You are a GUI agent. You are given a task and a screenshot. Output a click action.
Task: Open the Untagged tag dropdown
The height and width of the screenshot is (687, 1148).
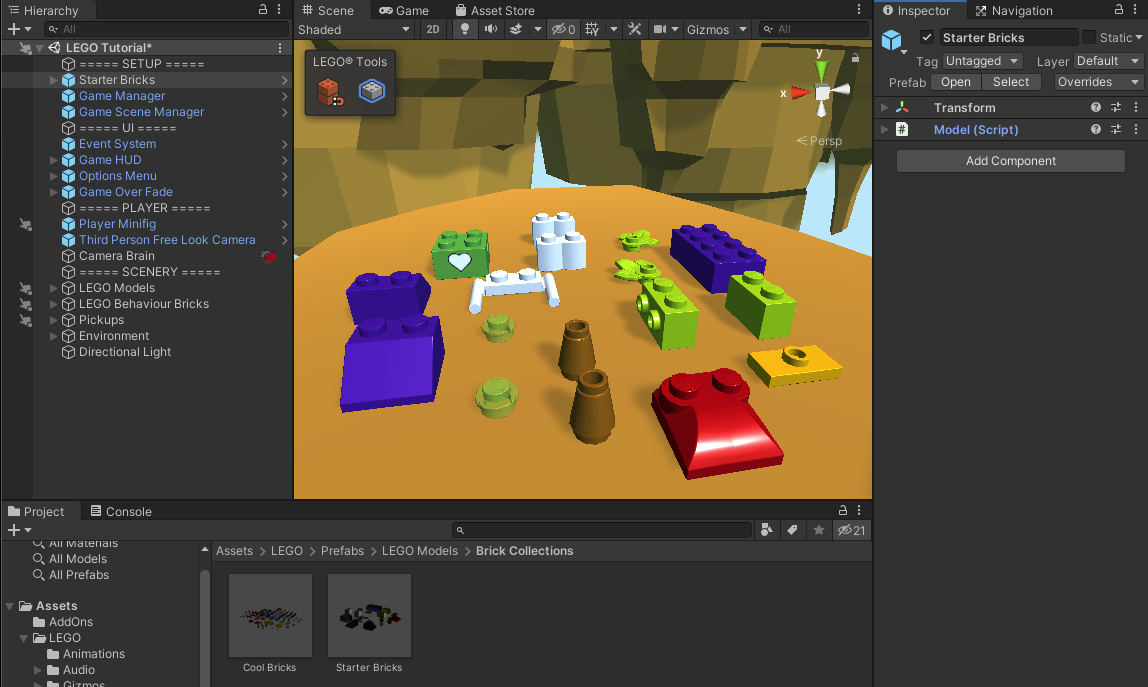pyautogui.click(x=982, y=61)
